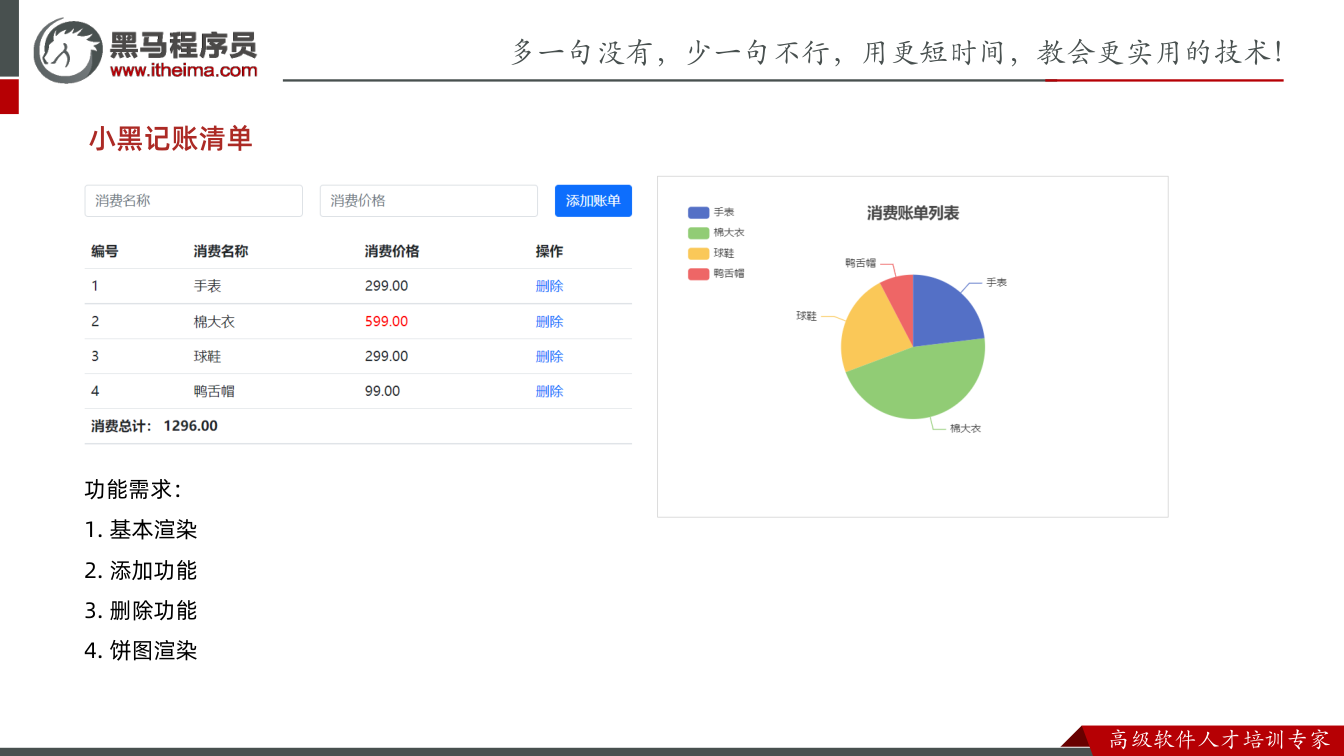Screen dimensions: 1344x756
Task: Click the 功能需求 heading
Action: tap(133, 490)
